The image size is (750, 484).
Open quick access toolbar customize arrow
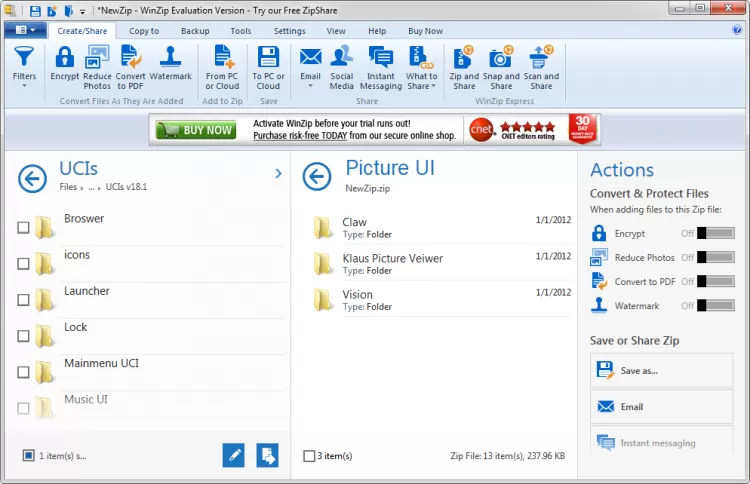click(82, 11)
